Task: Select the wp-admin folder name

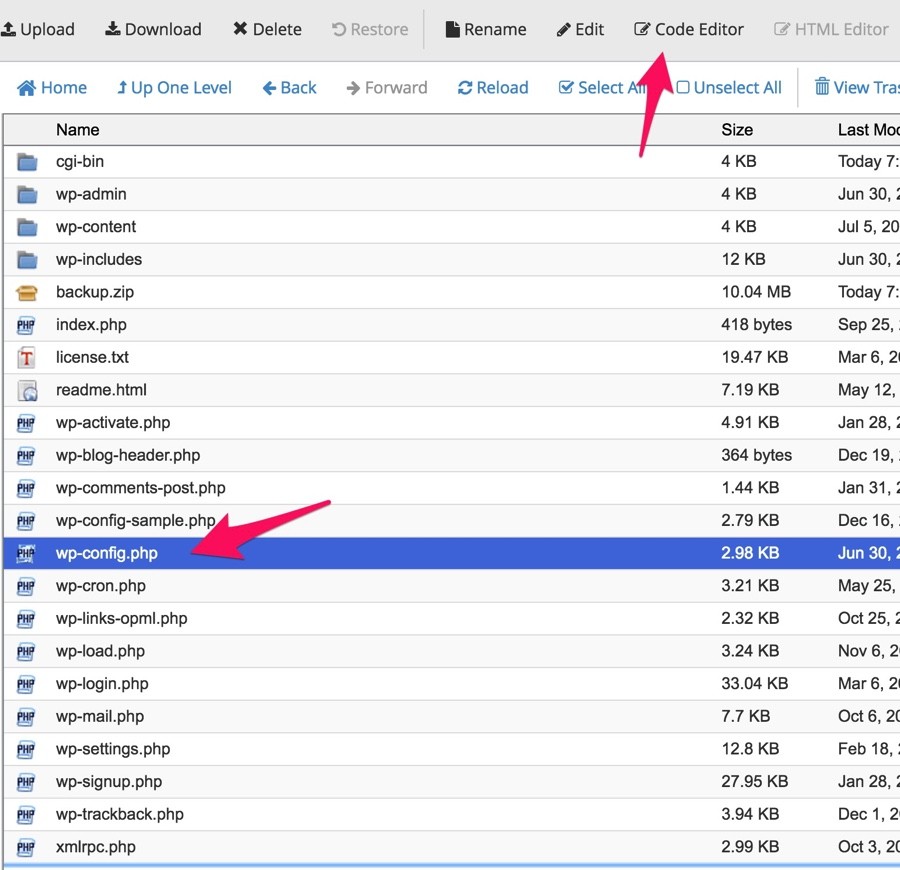Action: click(91, 195)
